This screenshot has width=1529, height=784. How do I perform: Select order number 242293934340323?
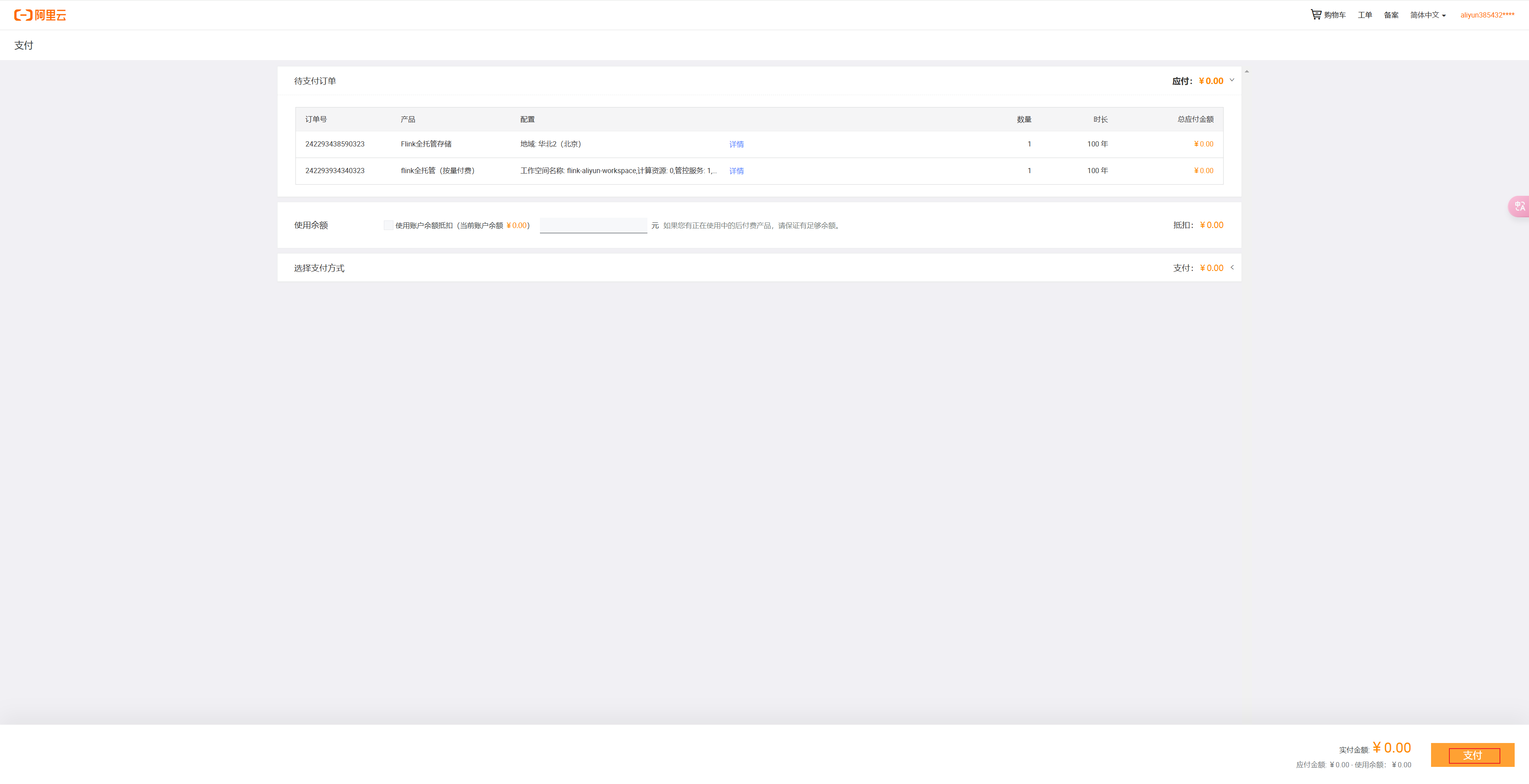point(335,171)
